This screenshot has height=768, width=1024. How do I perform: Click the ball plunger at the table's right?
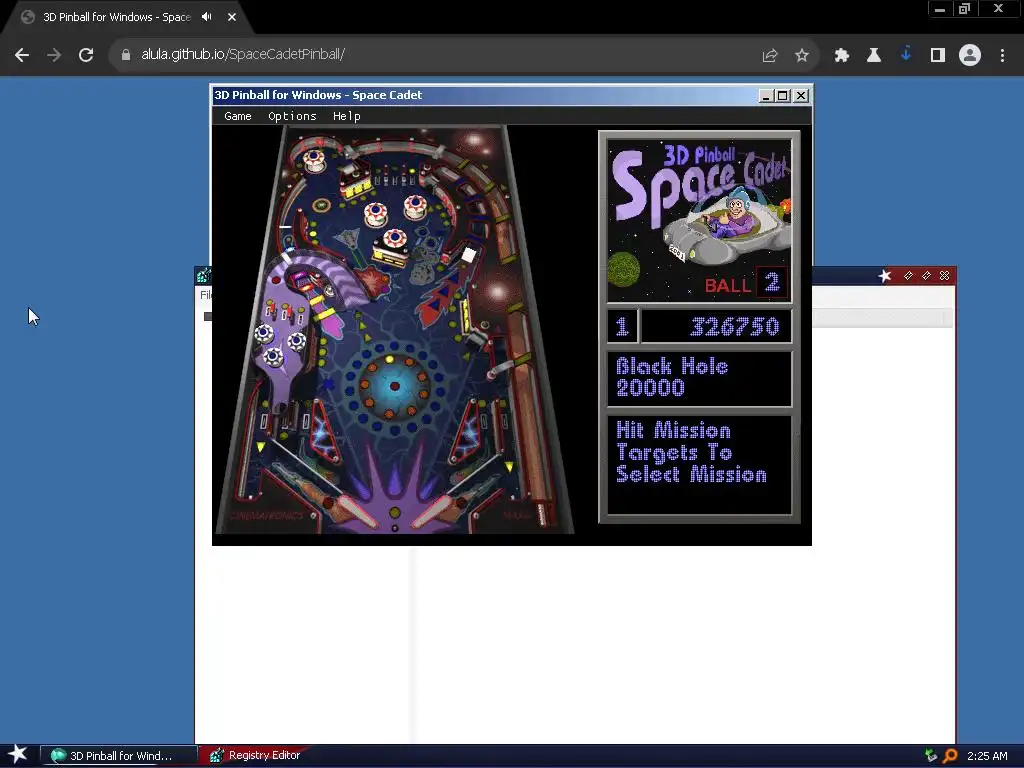541,513
